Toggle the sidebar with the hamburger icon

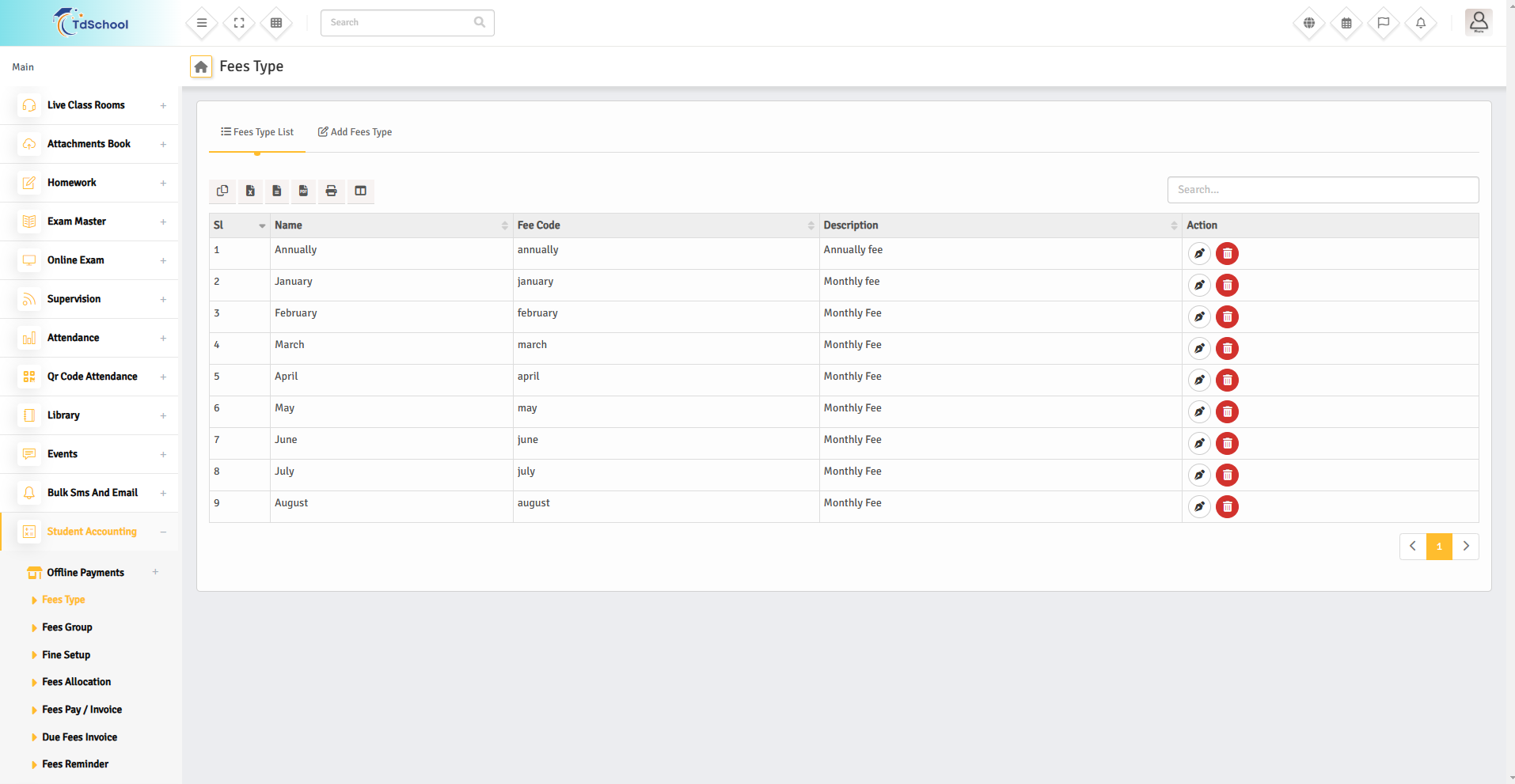point(202,23)
